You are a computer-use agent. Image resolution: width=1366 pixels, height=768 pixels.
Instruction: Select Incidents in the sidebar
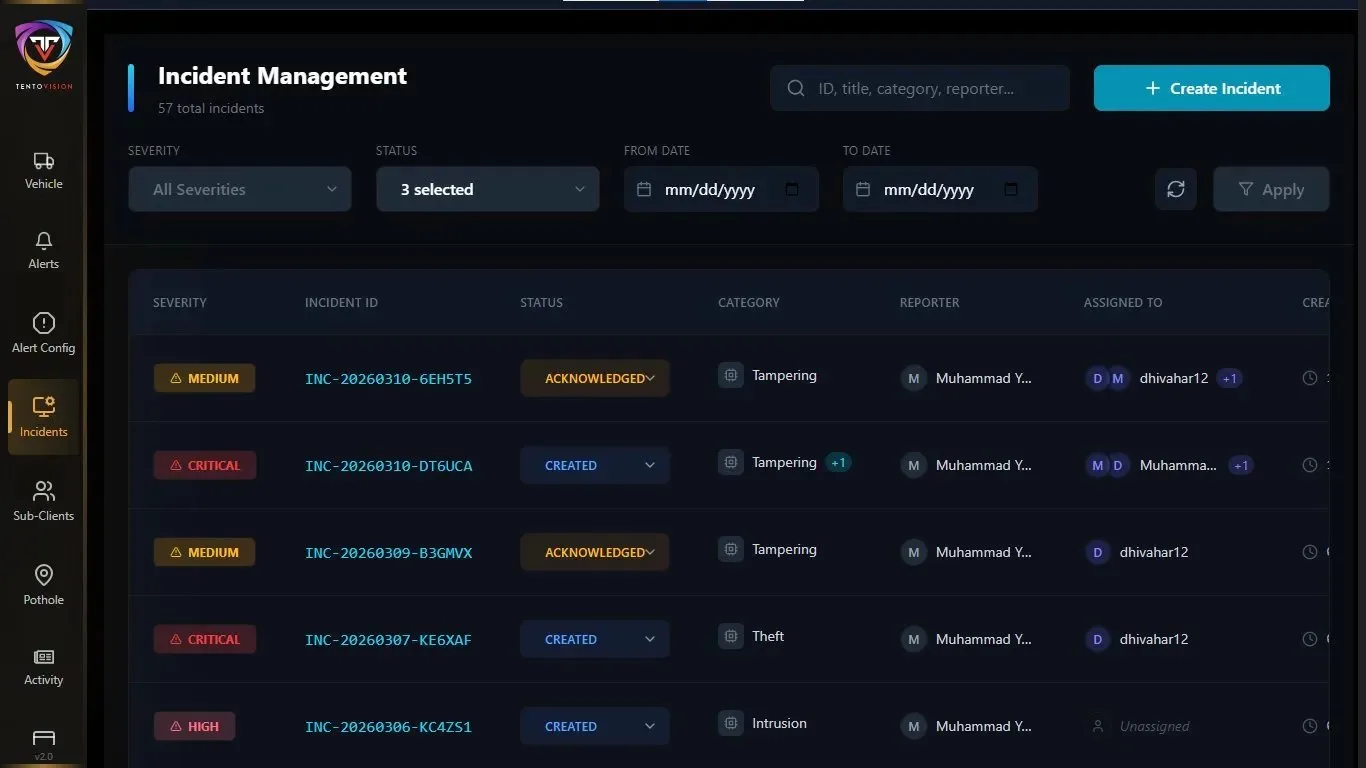(x=43, y=417)
